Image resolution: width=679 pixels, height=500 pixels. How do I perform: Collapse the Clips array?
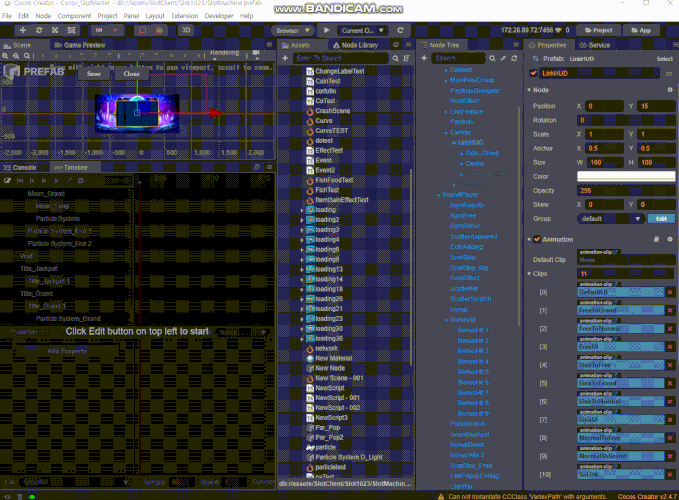529,274
